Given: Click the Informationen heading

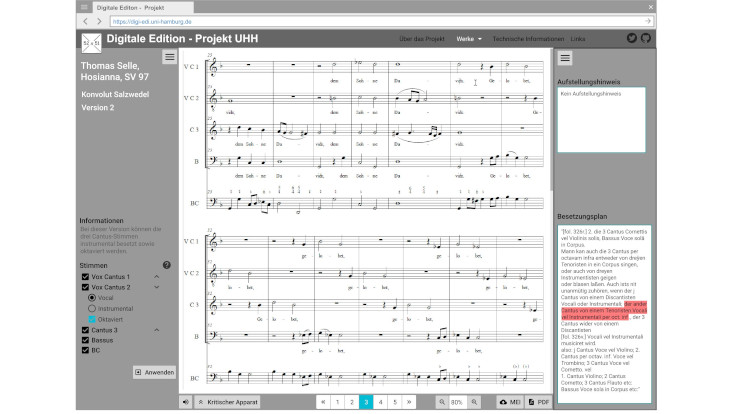Looking at the screenshot, I should tap(101, 221).
